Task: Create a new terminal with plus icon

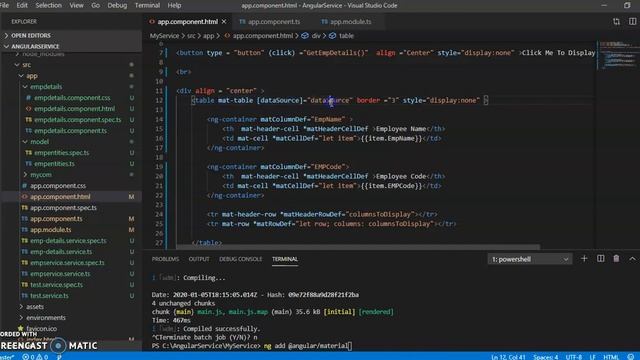Action: tap(584, 259)
